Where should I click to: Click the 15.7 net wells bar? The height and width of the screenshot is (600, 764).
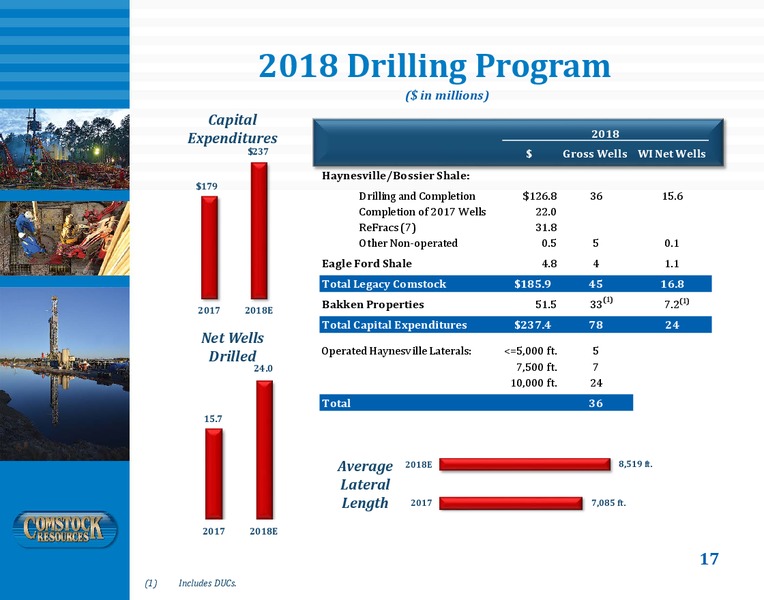(x=214, y=474)
